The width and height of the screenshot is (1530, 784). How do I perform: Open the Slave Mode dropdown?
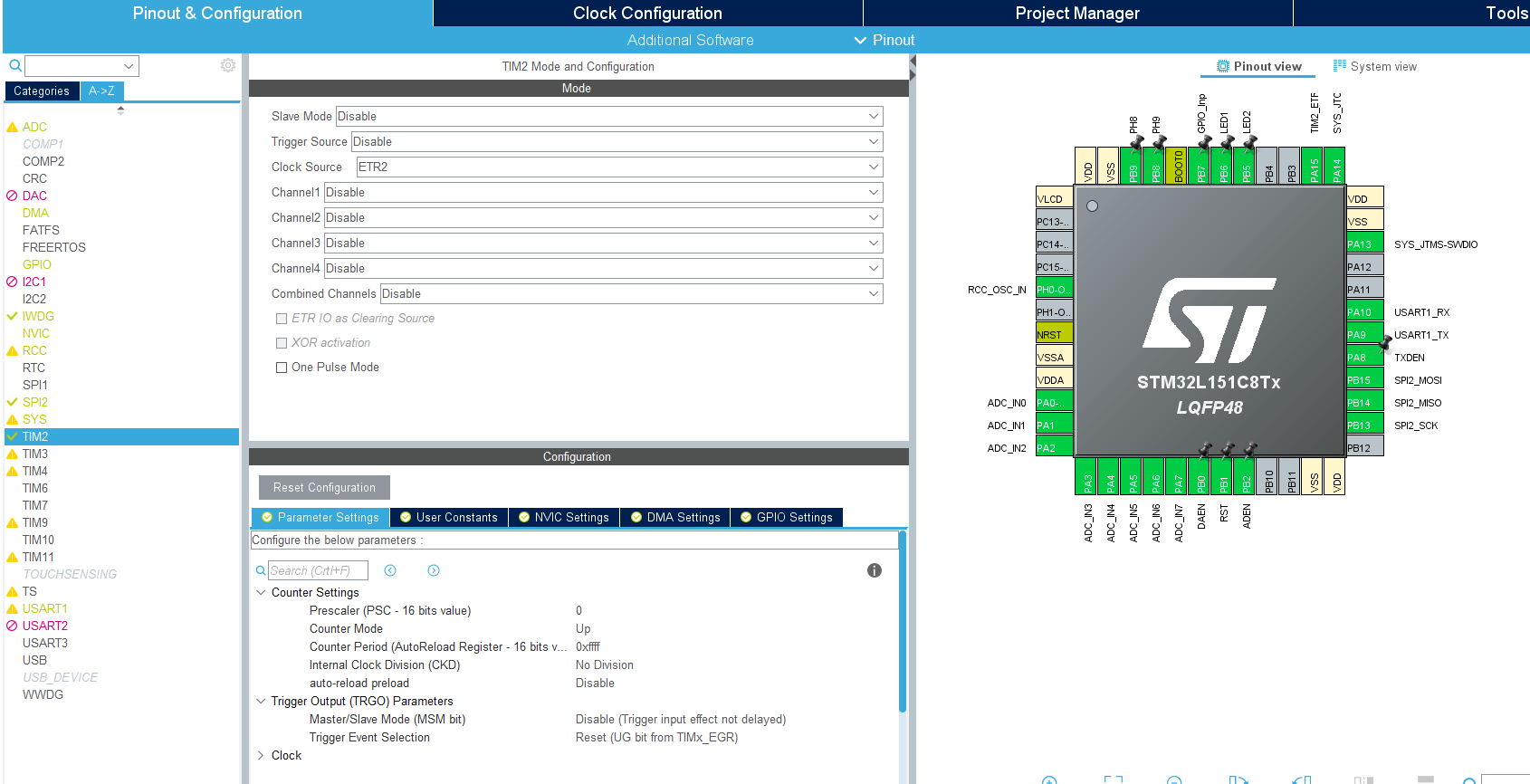click(609, 116)
